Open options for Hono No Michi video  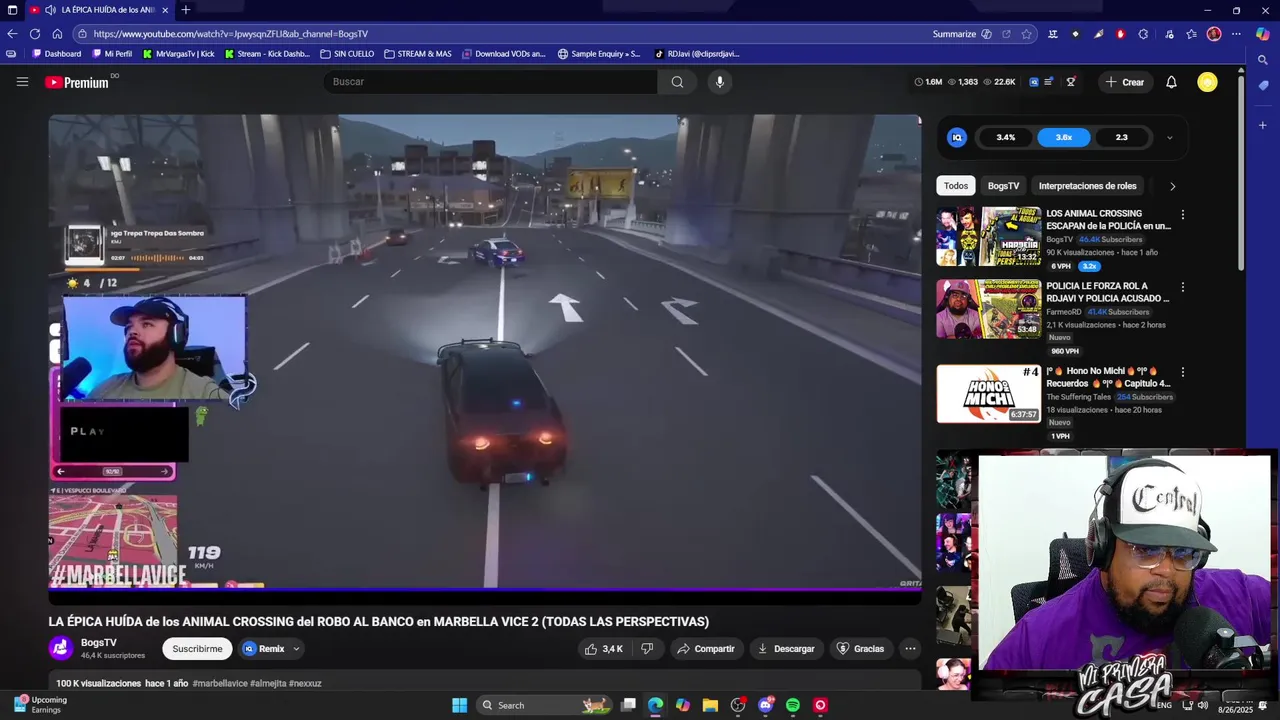[x=1183, y=372]
